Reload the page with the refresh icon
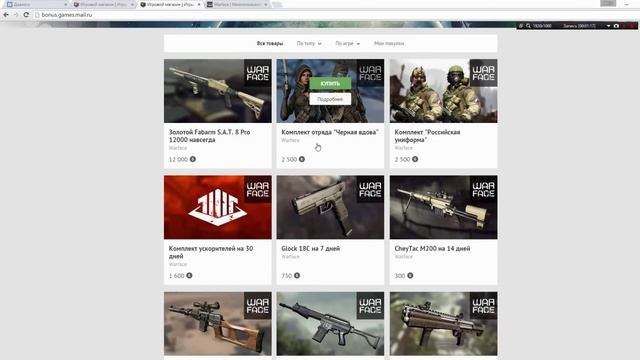Viewport: 640px width, 360px height. tap(26, 15)
